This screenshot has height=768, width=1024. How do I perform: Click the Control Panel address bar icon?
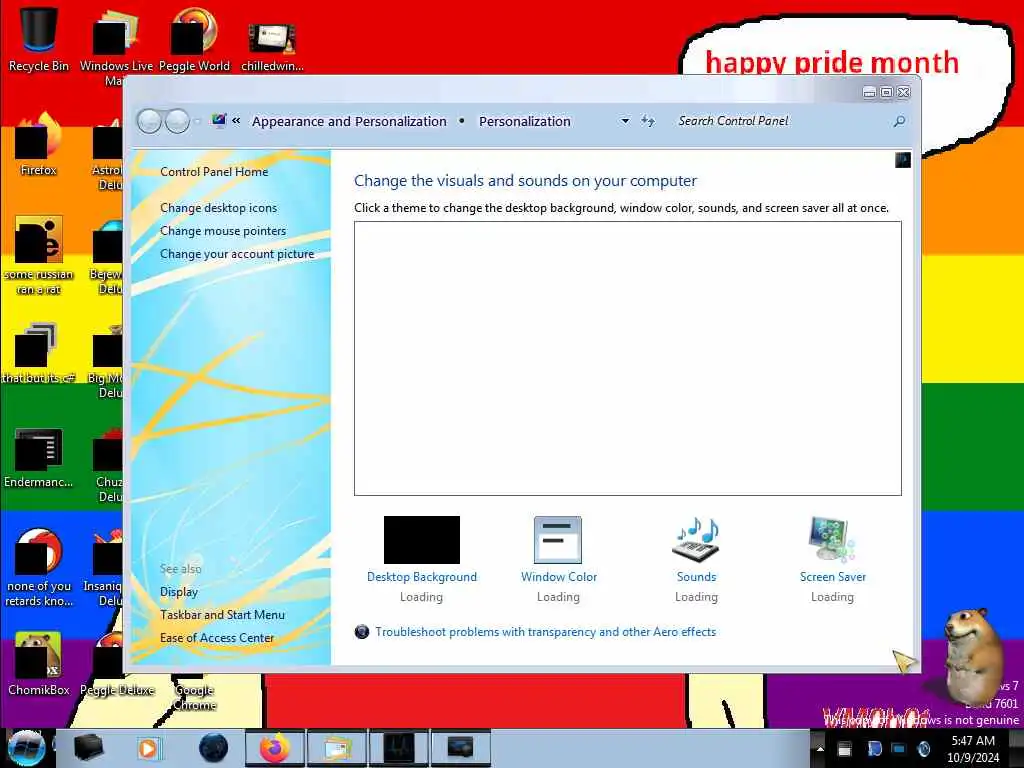click(219, 120)
